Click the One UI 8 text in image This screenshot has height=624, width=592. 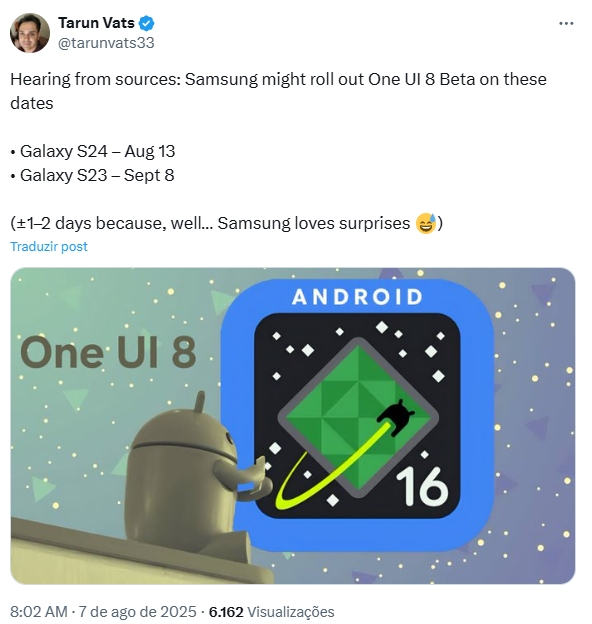click(108, 352)
